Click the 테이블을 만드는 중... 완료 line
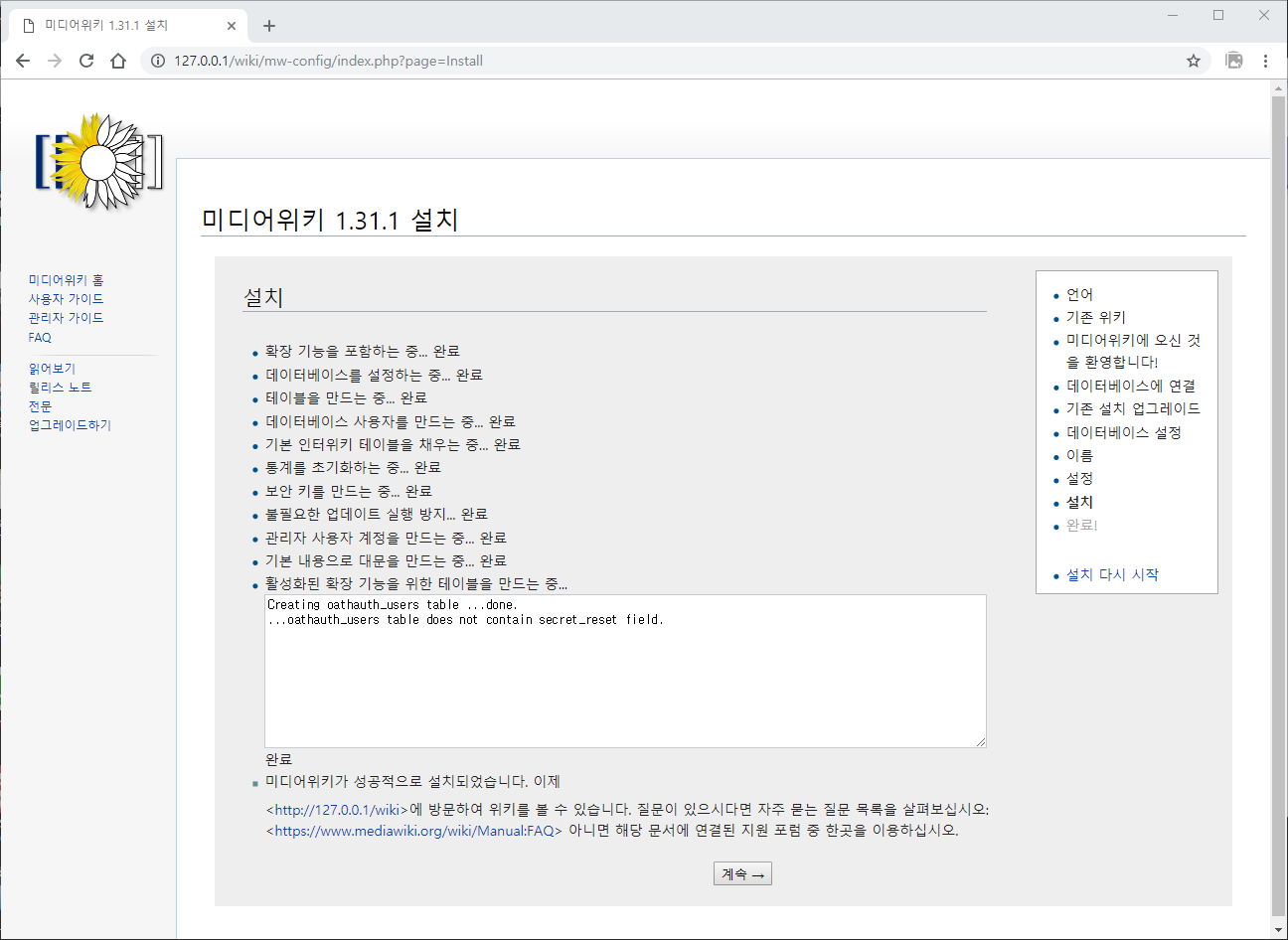Viewport: 1288px width, 940px height. [x=346, y=397]
